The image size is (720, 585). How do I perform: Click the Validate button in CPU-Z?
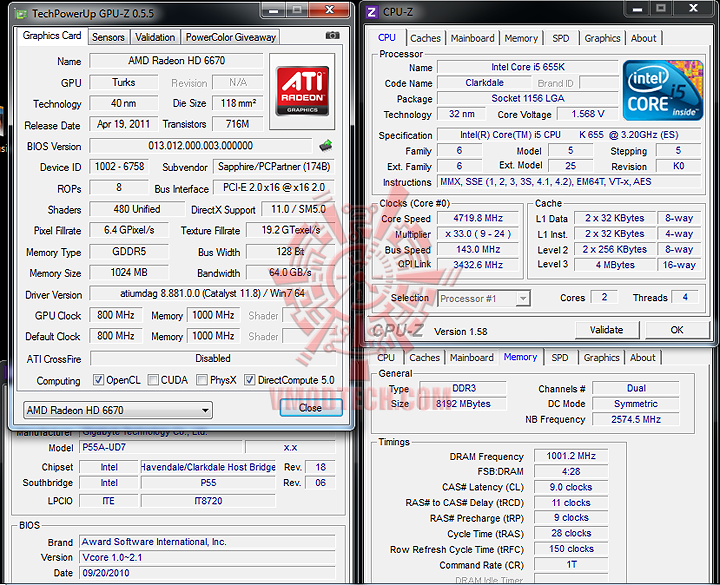click(607, 330)
